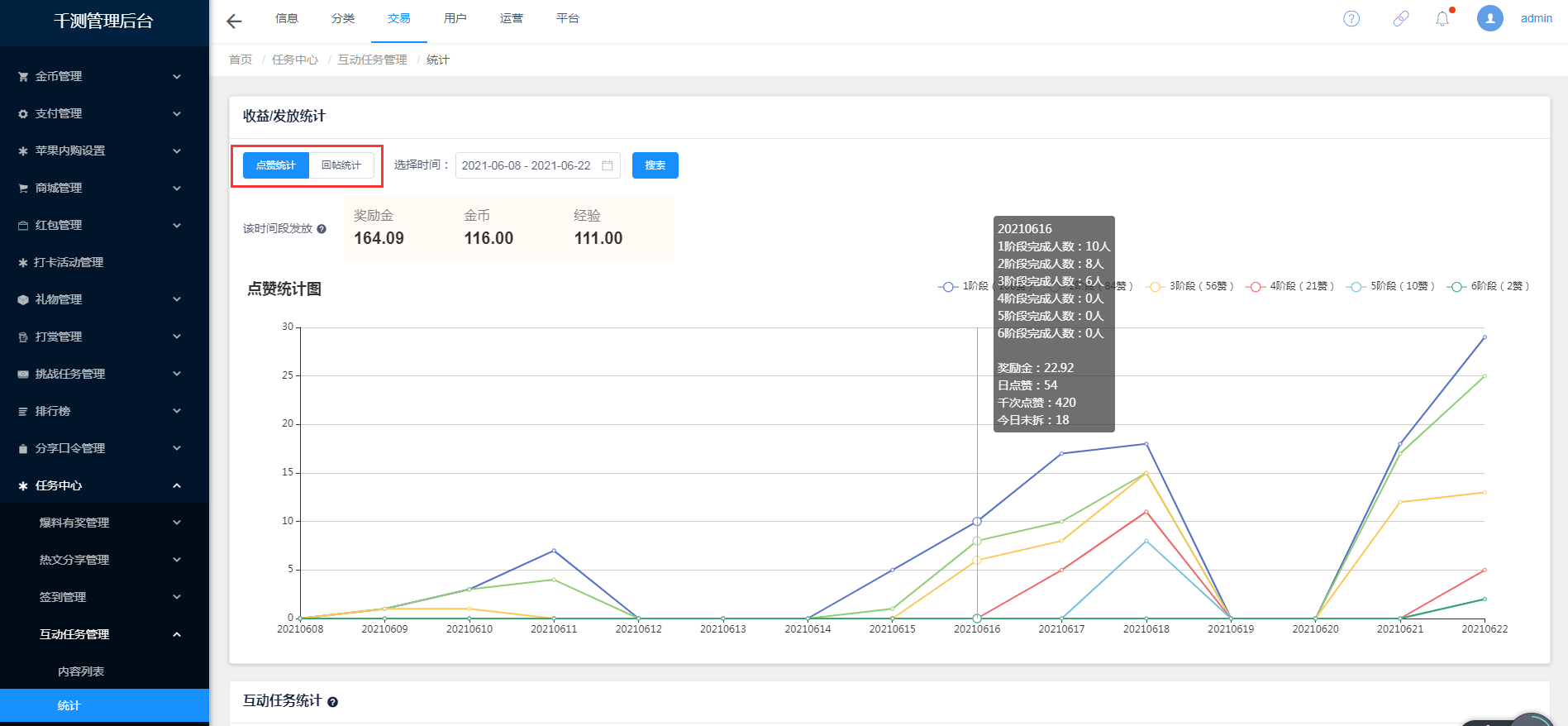Viewport: 1568px width, 726px height.
Task: Click the admin username link
Action: (1537, 18)
